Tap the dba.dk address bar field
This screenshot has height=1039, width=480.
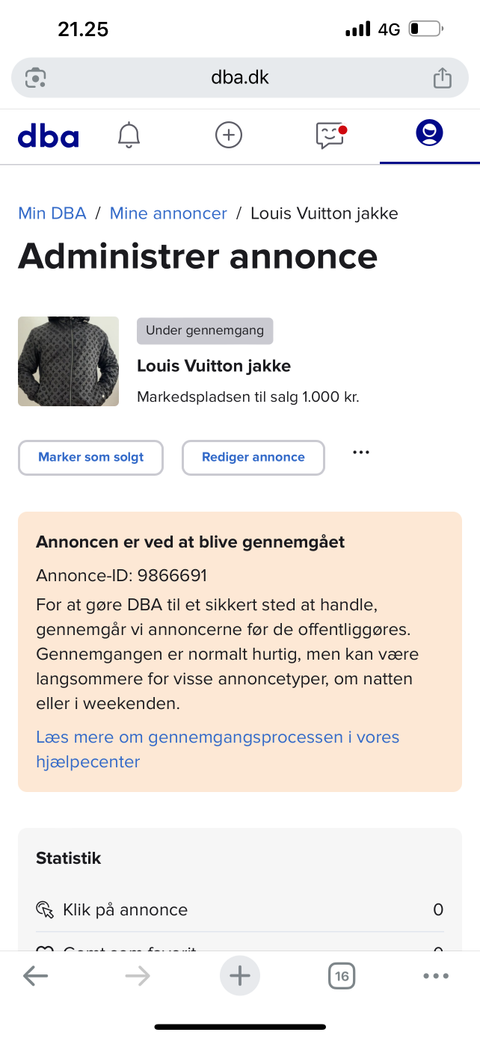point(240,78)
